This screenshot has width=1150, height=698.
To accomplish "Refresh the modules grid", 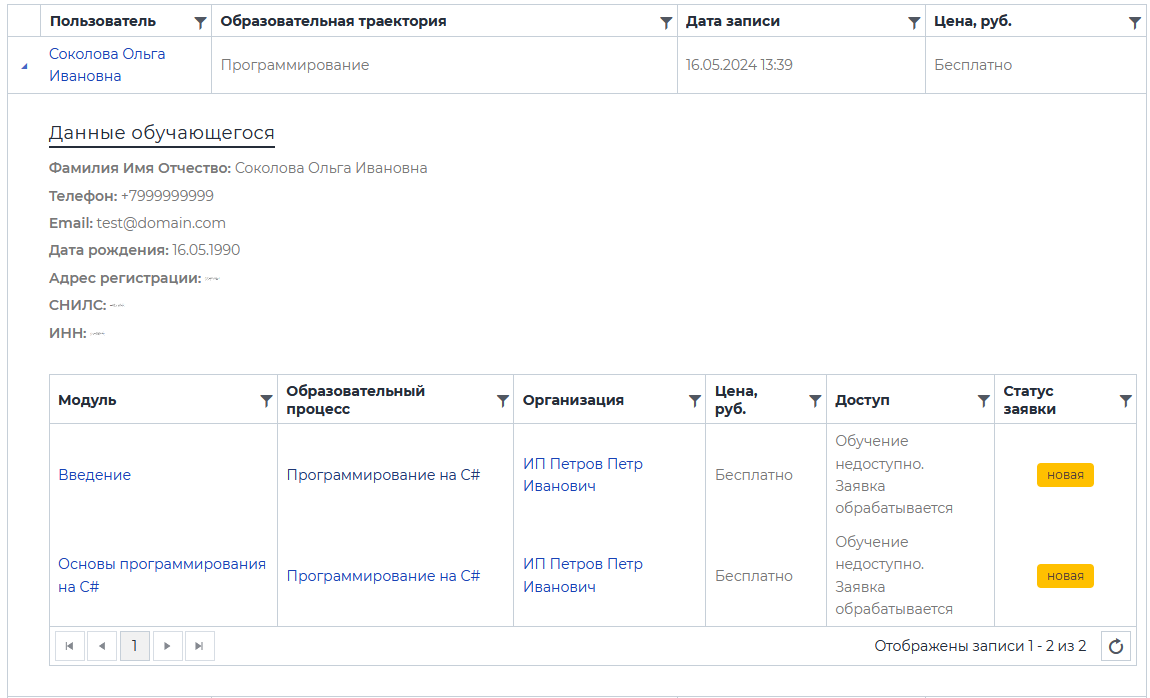I will [1116, 647].
